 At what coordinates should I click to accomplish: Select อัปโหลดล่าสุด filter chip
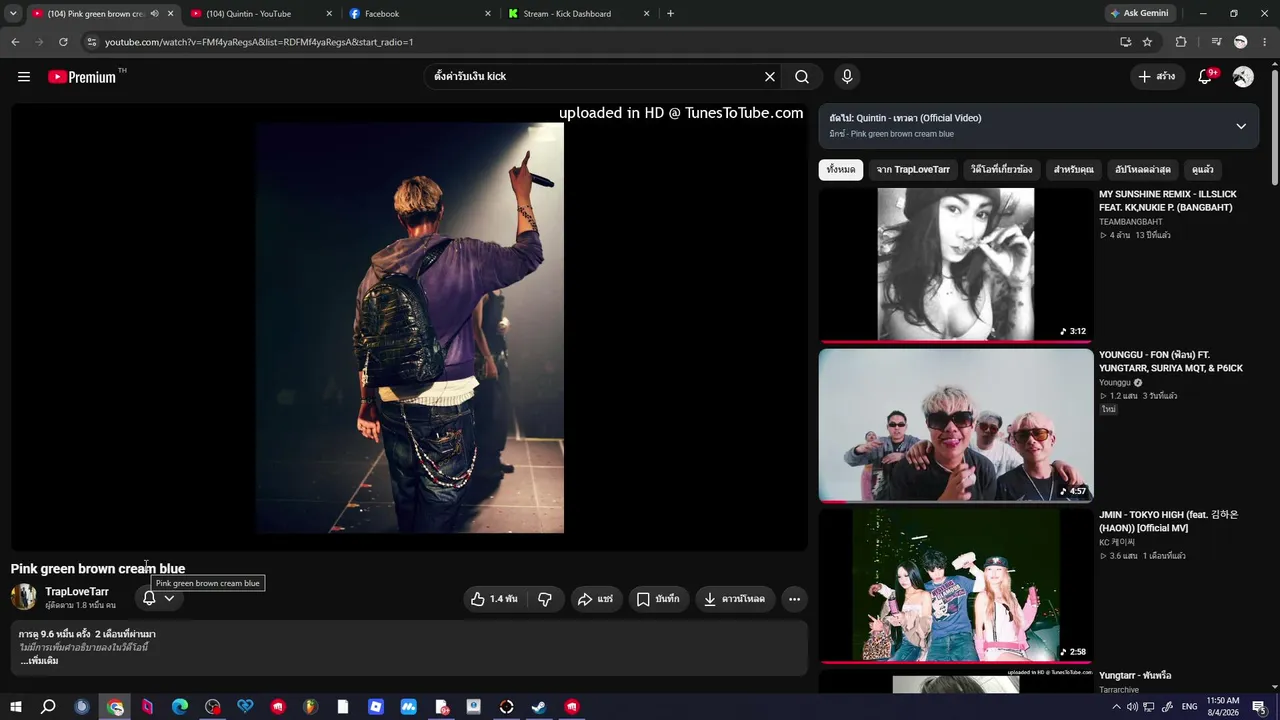1143,170
